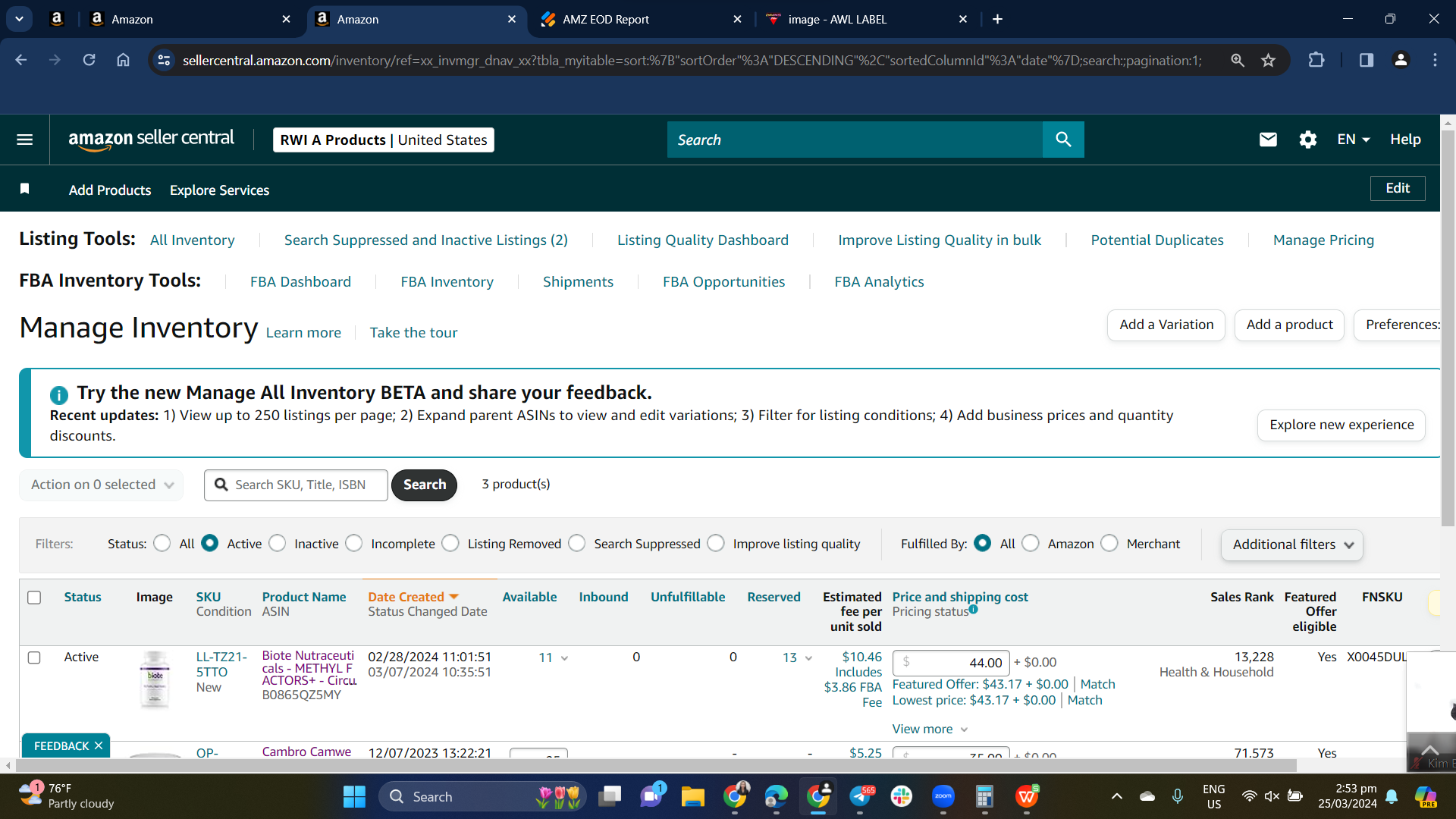Click the page zoom magnifier in the address bar
The width and height of the screenshot is (1456, 819).
pos(1238,60)
